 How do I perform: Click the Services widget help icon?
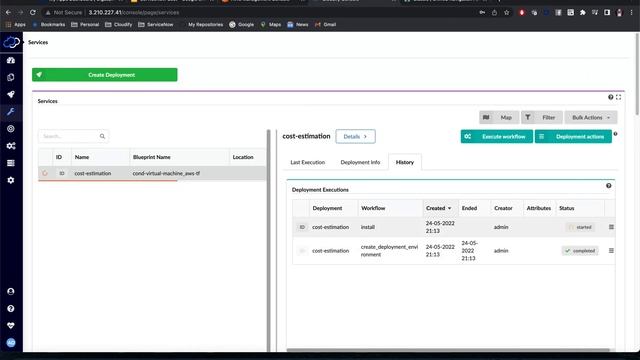coord(611,97)
